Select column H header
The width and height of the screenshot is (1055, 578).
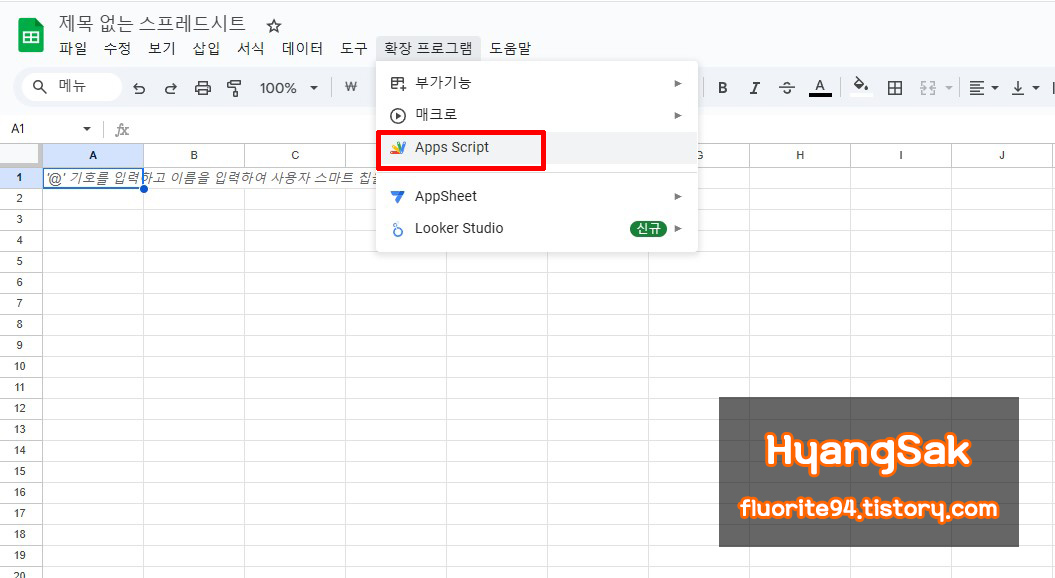coord(800,155)
